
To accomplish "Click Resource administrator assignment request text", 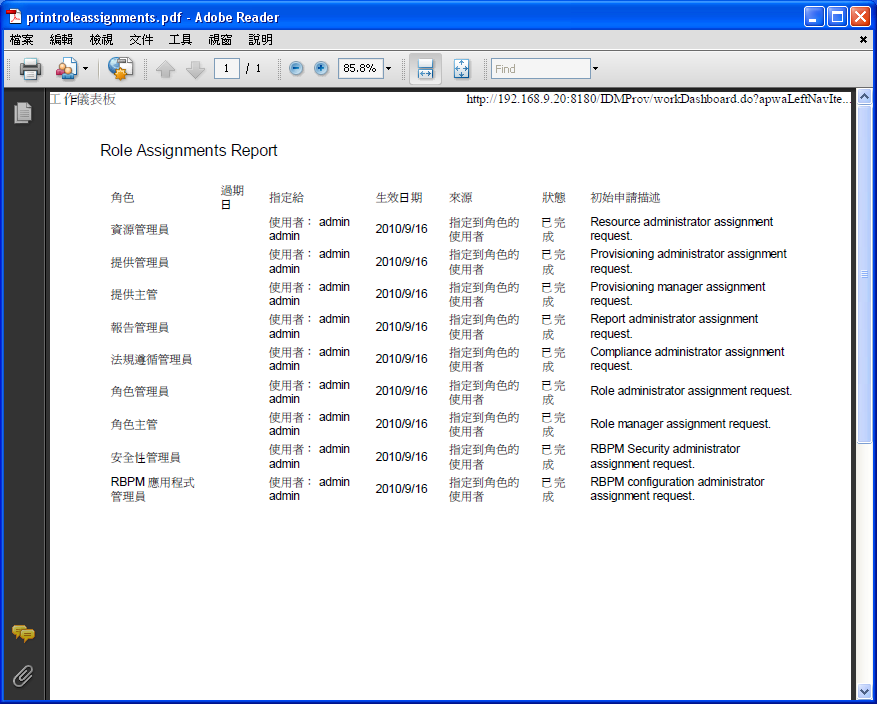I will coord(681,229).
